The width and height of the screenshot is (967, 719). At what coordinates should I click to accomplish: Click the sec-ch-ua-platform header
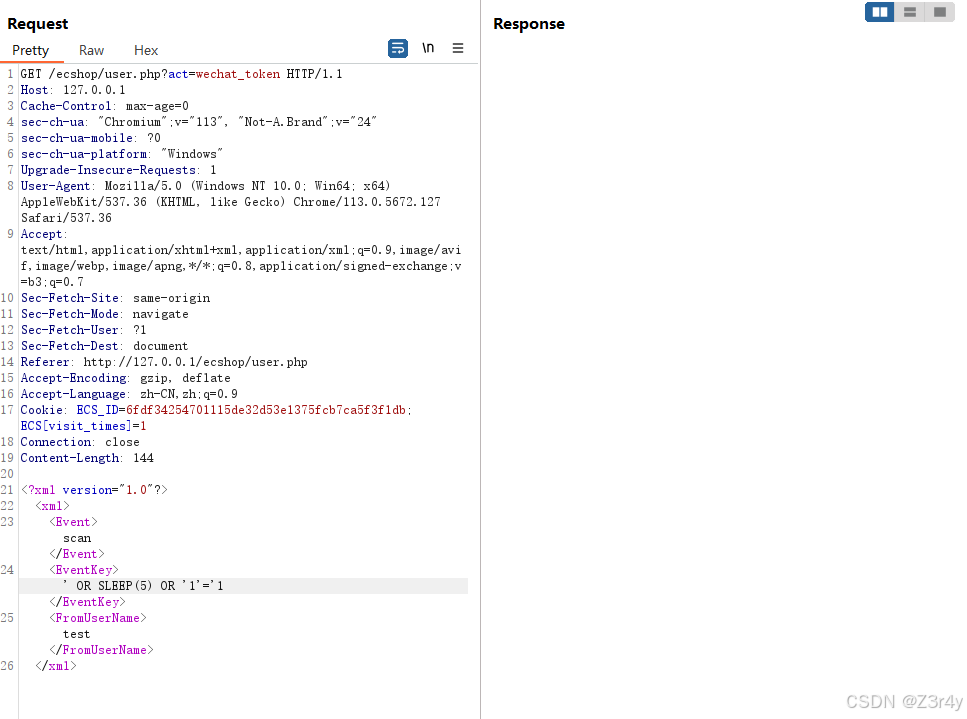tap(121, 154)
